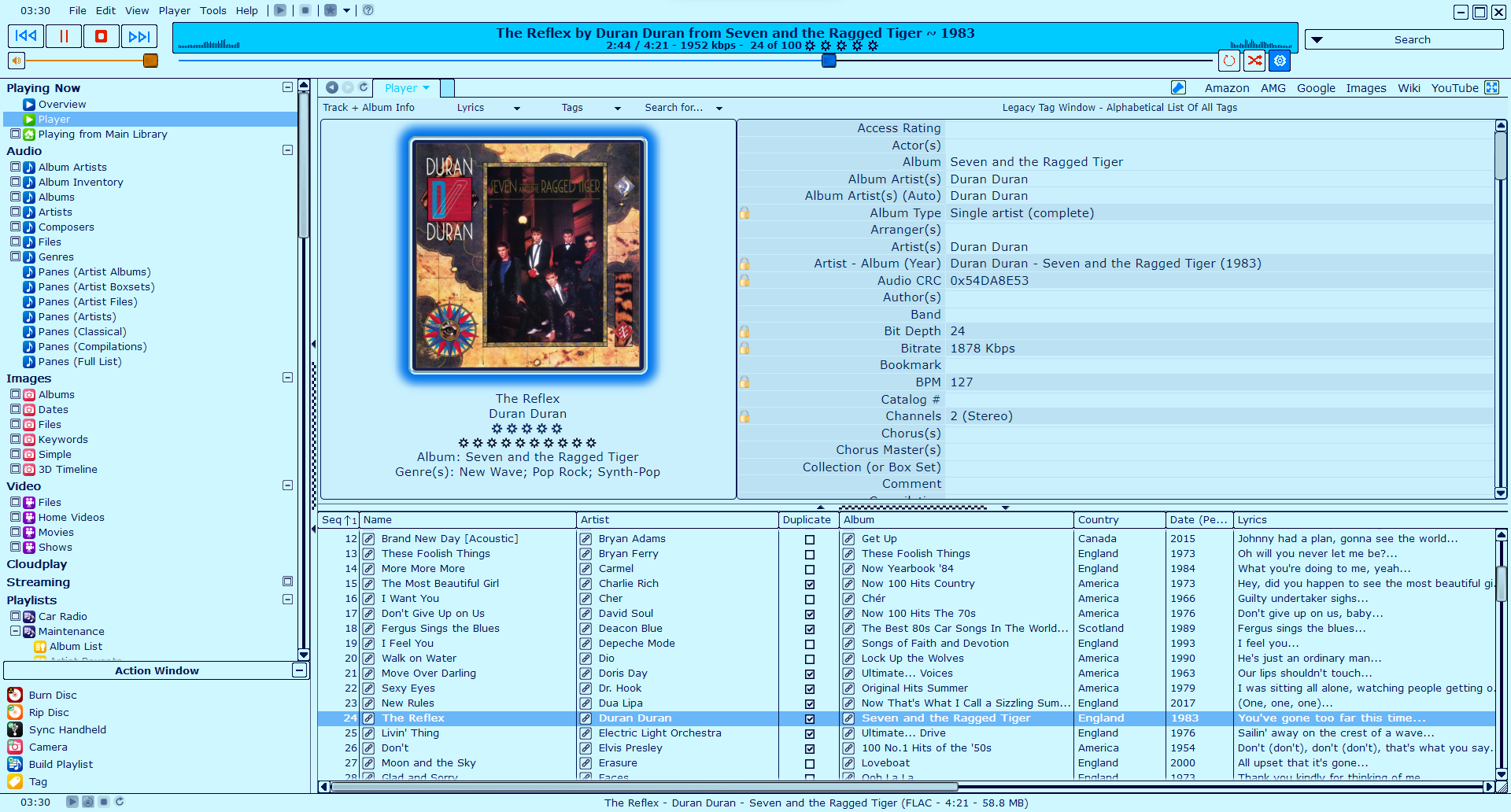The image size is (1511, 812).
Task: Click the Rip Disc icon
Action: coord(15,712)
